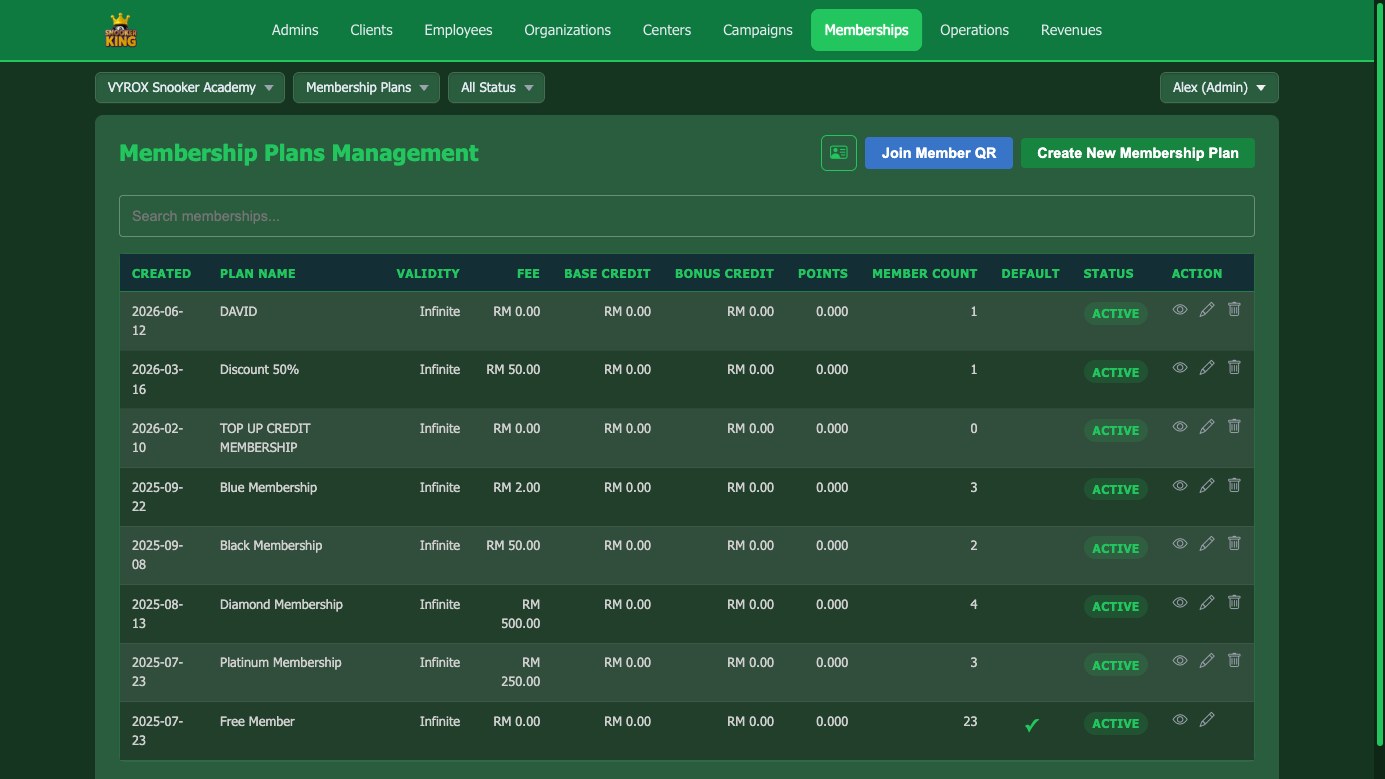Delete the Black Membership plan
Image resolution: width=1385 pixels, height=779 pixels.
(1234, 544)
